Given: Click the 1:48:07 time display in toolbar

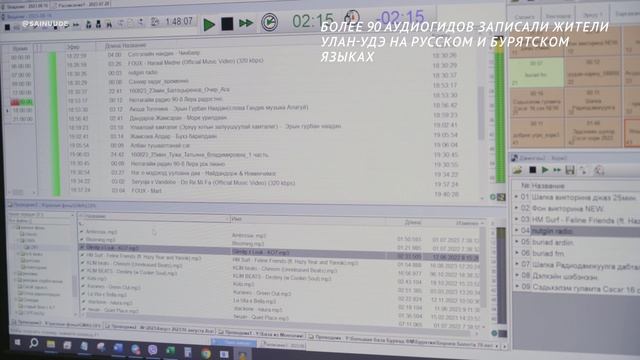Looking at the screenshot, I should coord(179,21).
